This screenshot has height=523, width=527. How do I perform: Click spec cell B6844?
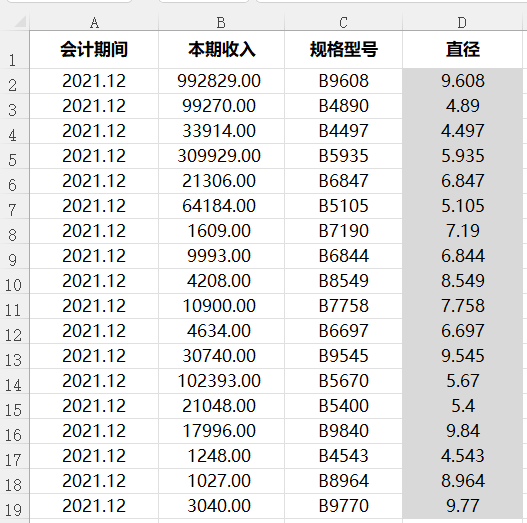click(x=343, y=256)
